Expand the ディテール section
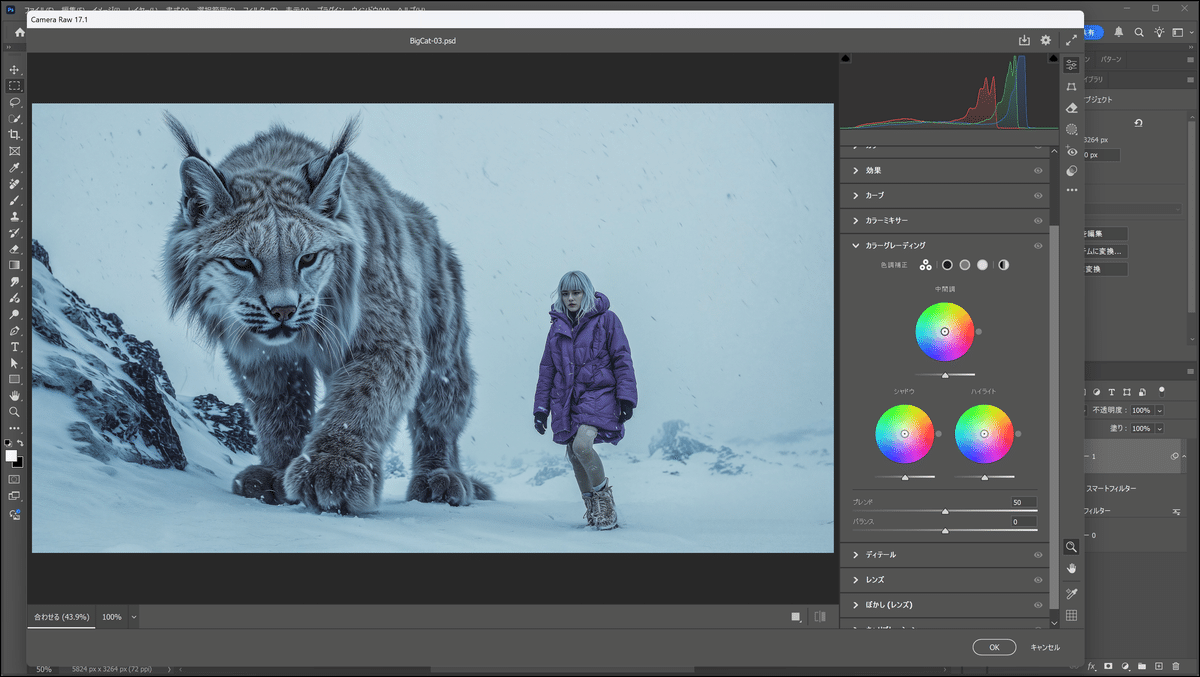 pos(855,555)
